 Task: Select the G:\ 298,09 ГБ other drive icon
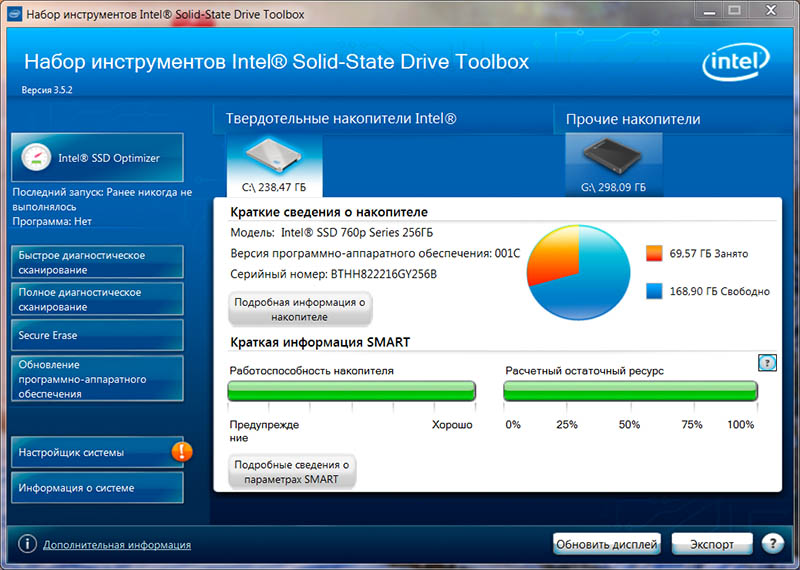614,165
